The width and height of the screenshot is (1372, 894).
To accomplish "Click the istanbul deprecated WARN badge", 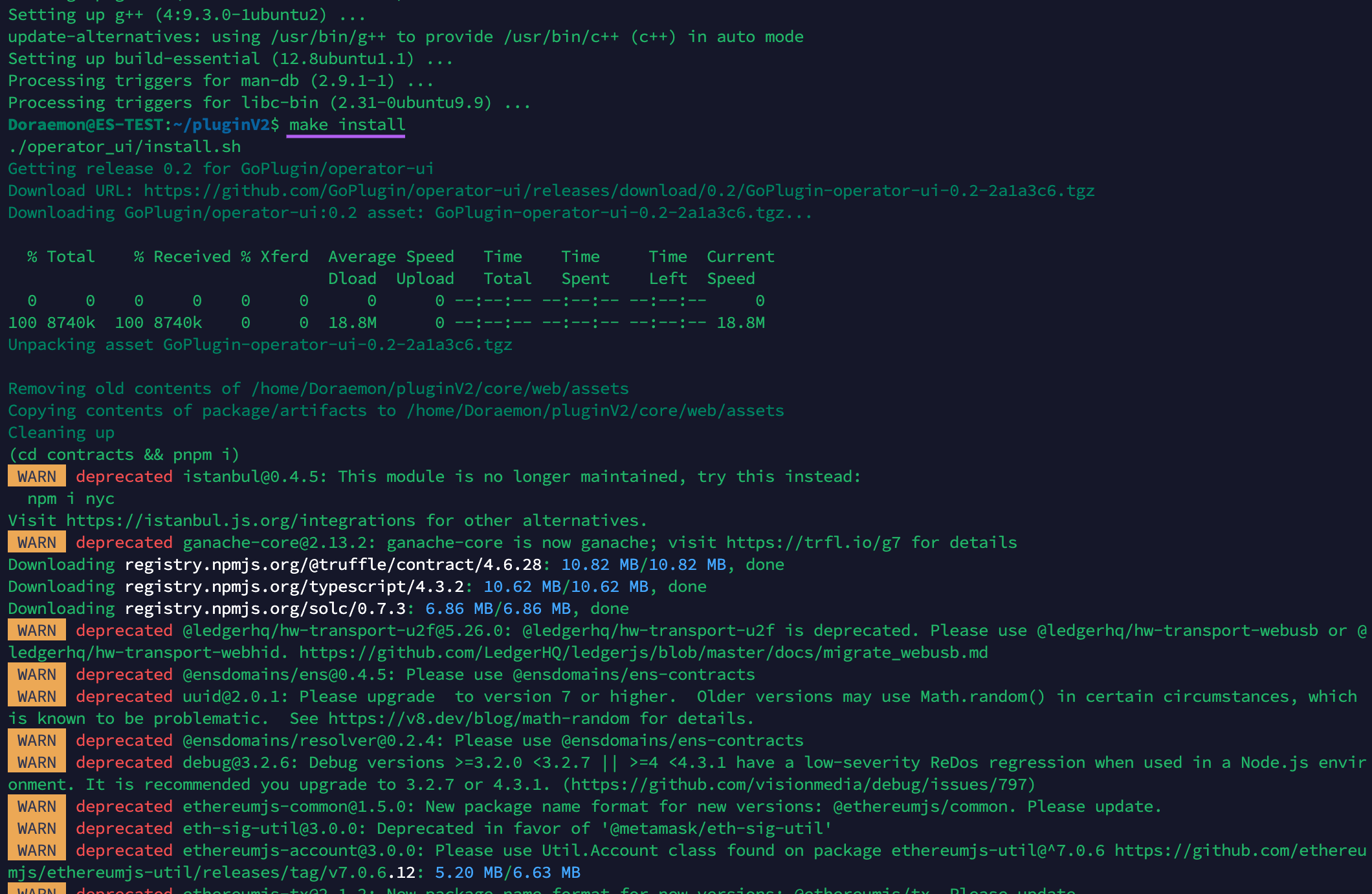I will coord(36,476).
